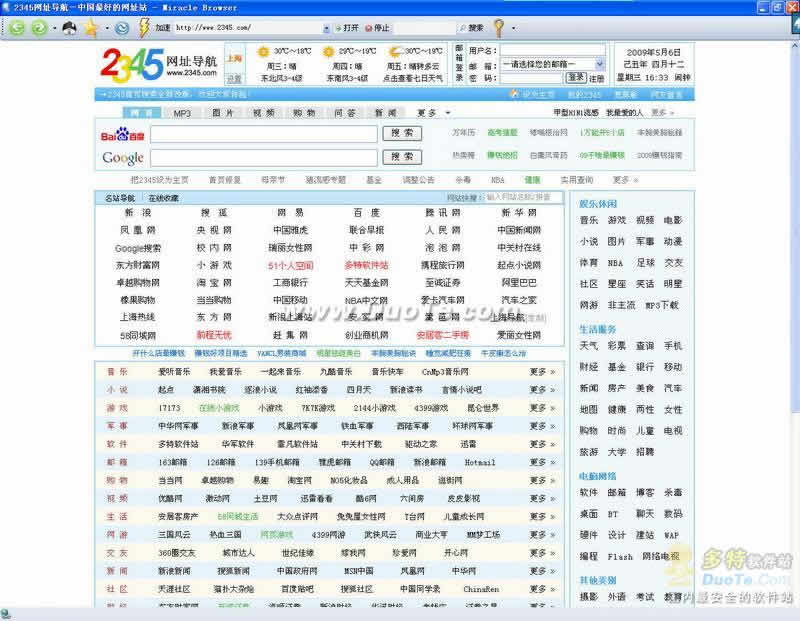The image size is (800, 621).
Task: Click the 密码 password input field
Action: click(532, 78)
